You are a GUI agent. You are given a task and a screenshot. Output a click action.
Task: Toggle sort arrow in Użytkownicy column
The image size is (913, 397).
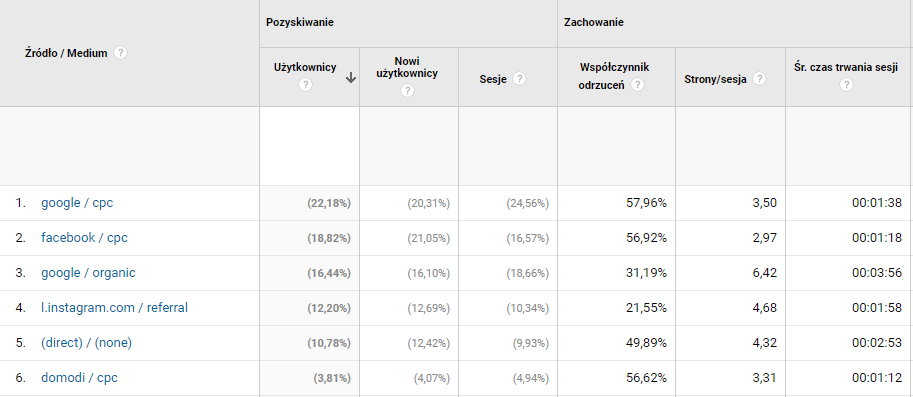[351, 79]
